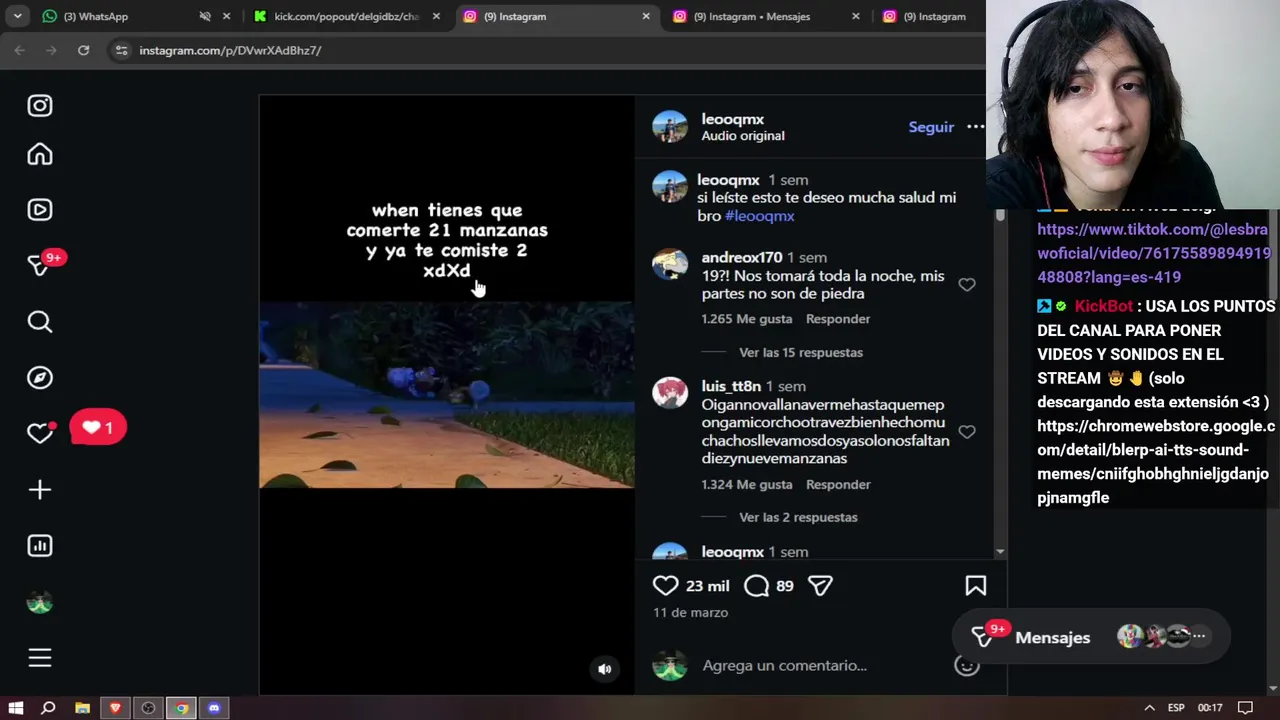This screenshot has width=1280, height=720.
Task: View 1.265 Me gusta on andreox170's comment
Action: (746, 319)
